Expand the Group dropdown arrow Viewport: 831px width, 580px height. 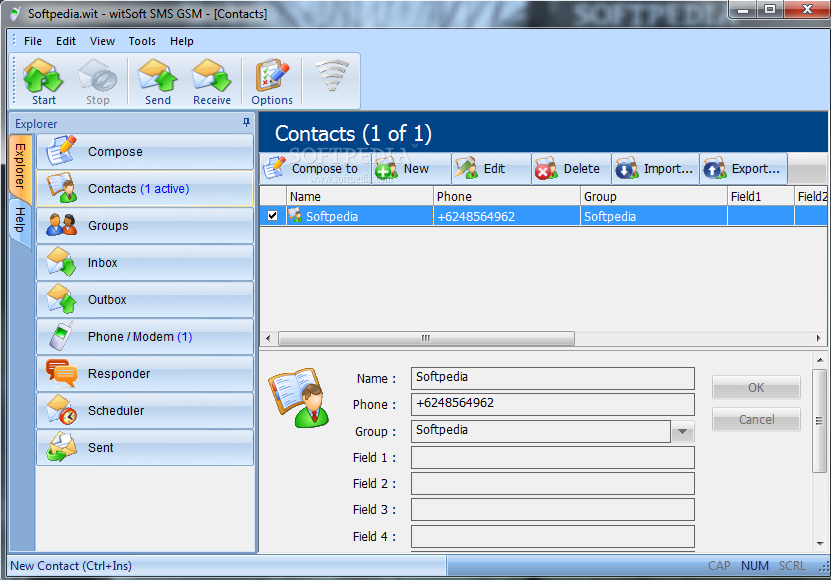tap(683, 432)
